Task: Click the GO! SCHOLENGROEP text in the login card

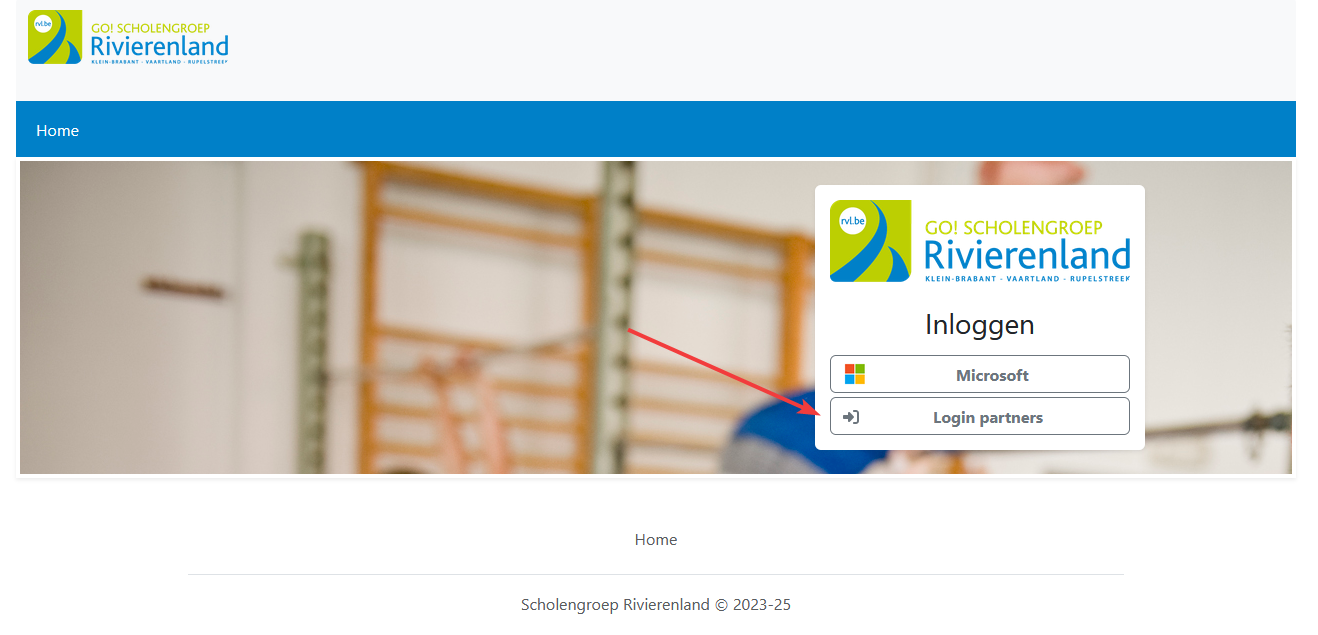Action: pos(1013,228)
